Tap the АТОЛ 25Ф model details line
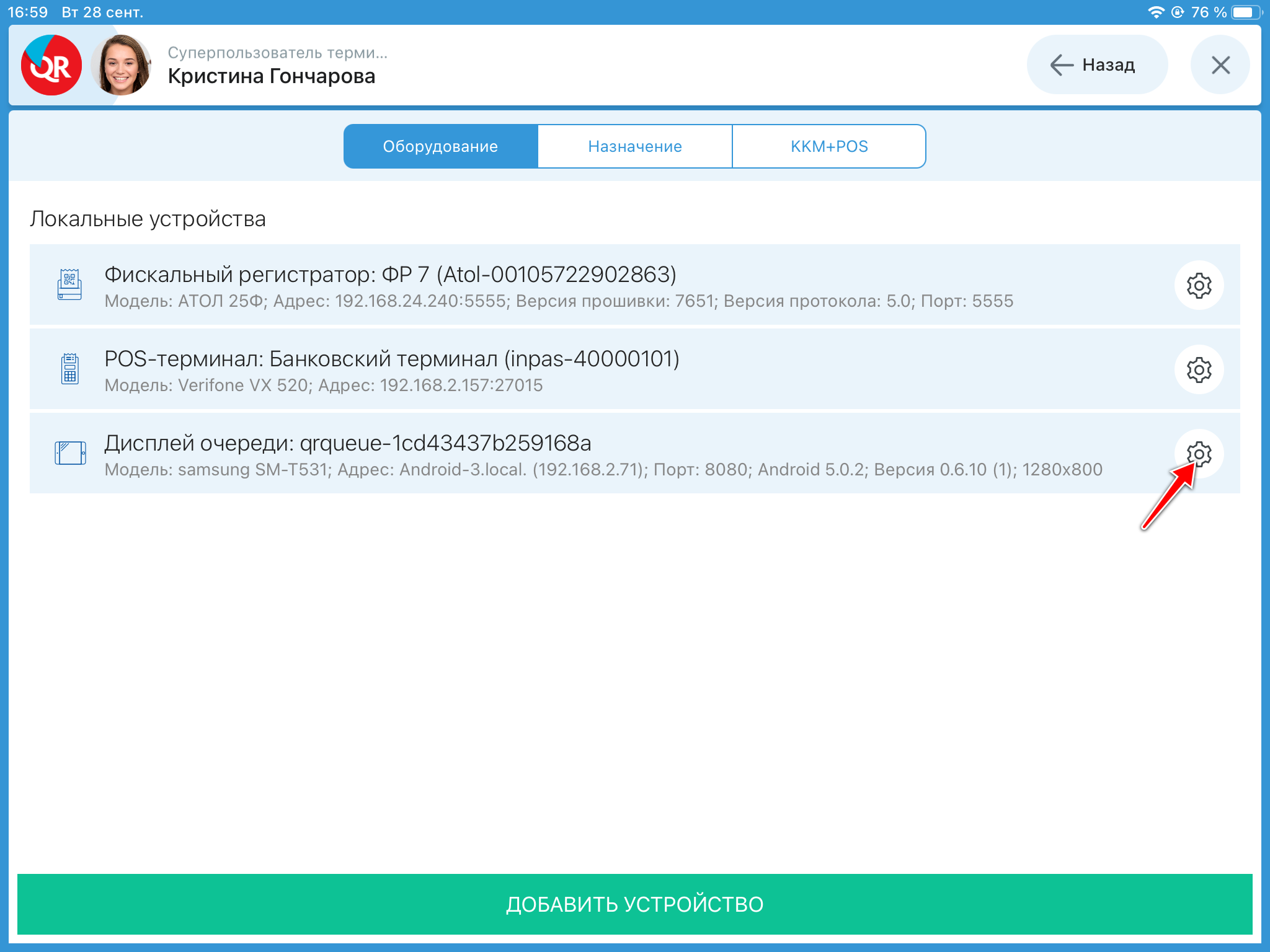 coord(559,301)
